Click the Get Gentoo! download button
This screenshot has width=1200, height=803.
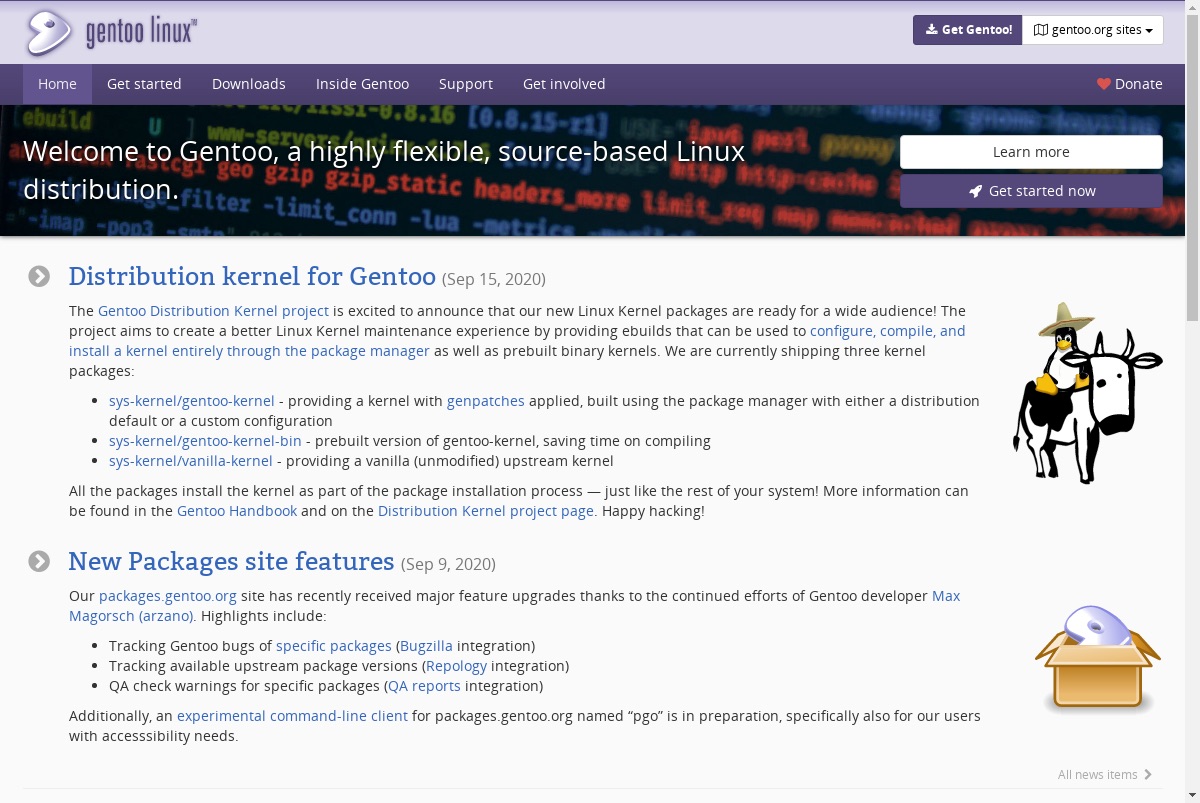pyautogui.click(x=967, y=30)
